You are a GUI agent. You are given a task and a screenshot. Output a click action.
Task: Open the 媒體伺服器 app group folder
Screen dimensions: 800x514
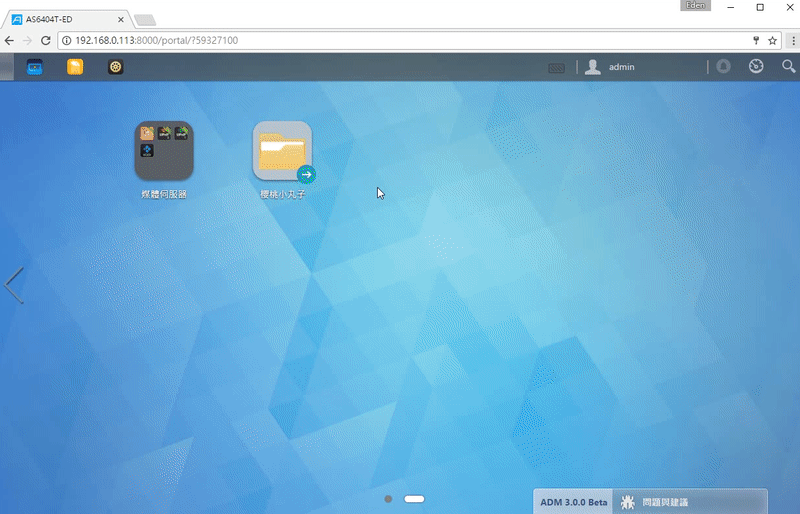click(164, 151)
